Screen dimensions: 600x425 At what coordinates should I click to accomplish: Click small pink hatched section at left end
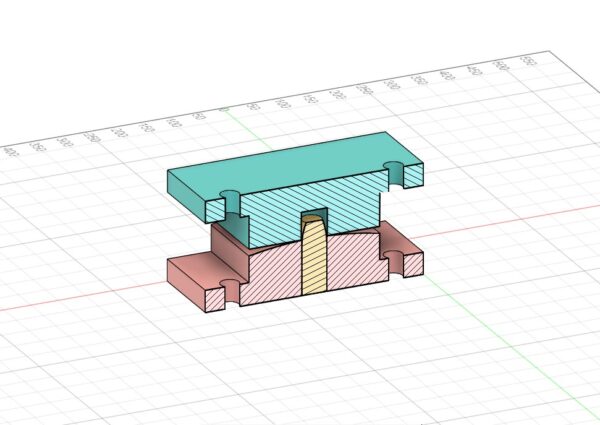pos(215,300)
